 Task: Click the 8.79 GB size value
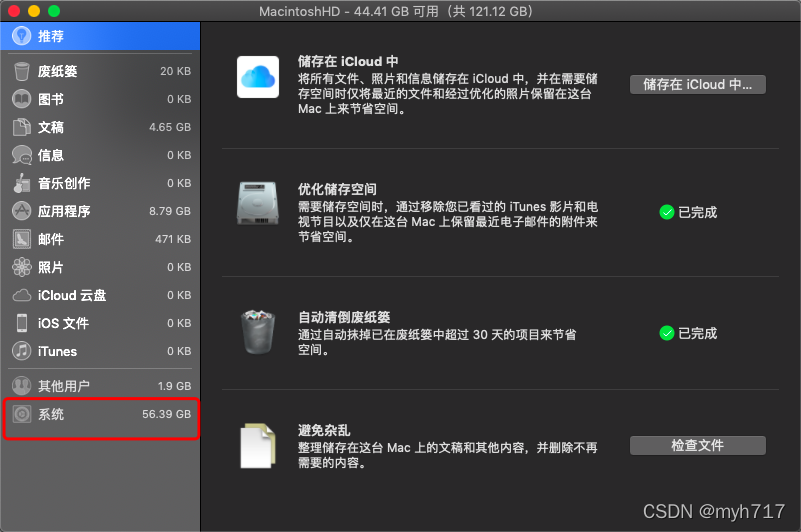(170, 211)
